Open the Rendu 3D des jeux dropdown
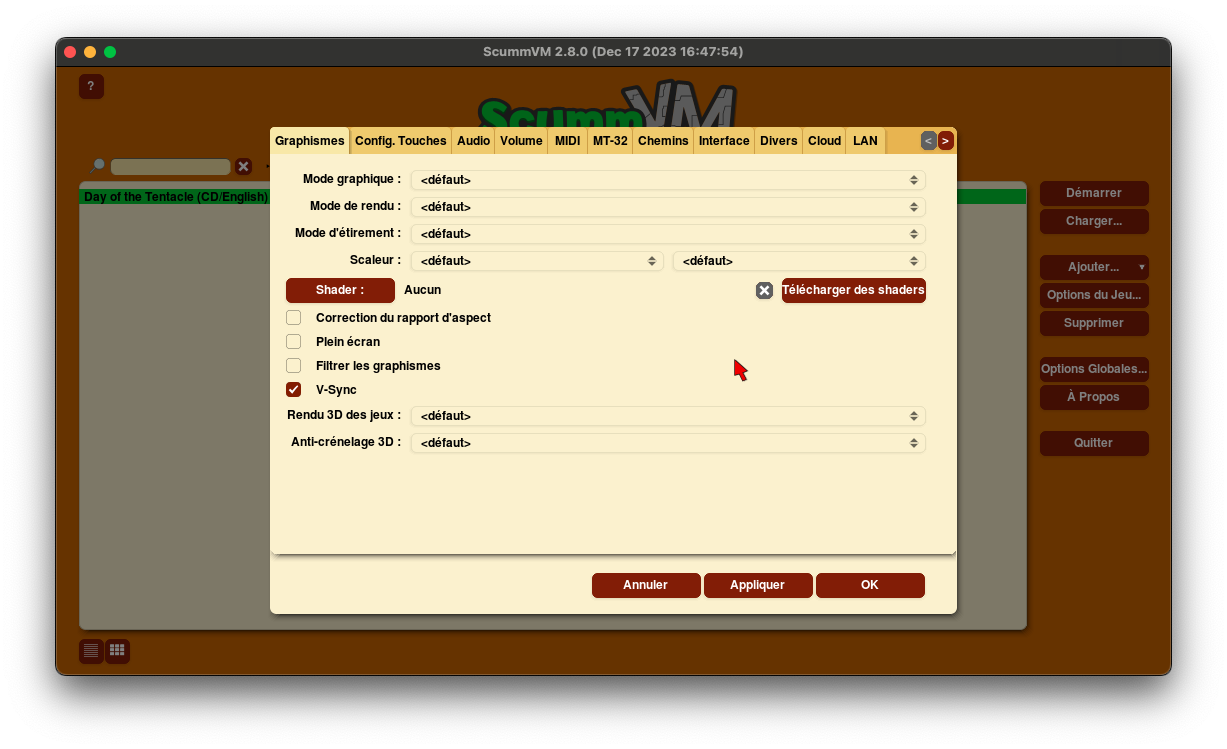The height and width of the screenshot is (749, 1227). (668, 416)
